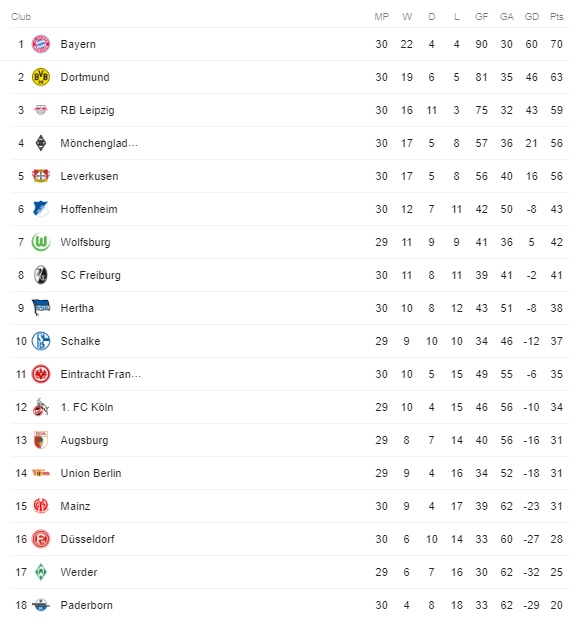This screenshot has width=582, height=631.
Task: Click the truncated Mönchenglad… team name
Action: (x=99, y=143)
